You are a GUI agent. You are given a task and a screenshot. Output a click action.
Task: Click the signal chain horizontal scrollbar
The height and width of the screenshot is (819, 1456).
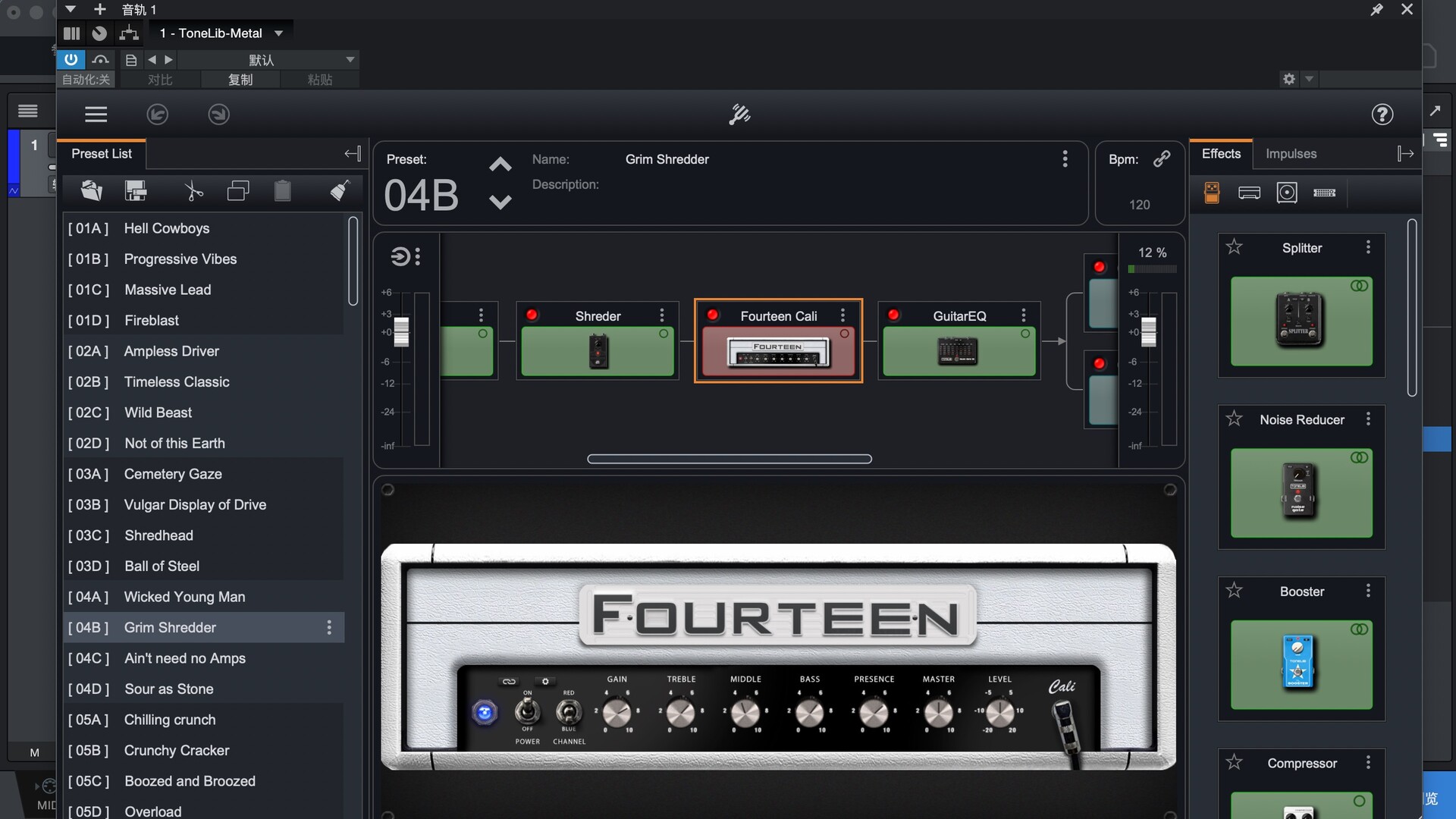tap(730, 459)
